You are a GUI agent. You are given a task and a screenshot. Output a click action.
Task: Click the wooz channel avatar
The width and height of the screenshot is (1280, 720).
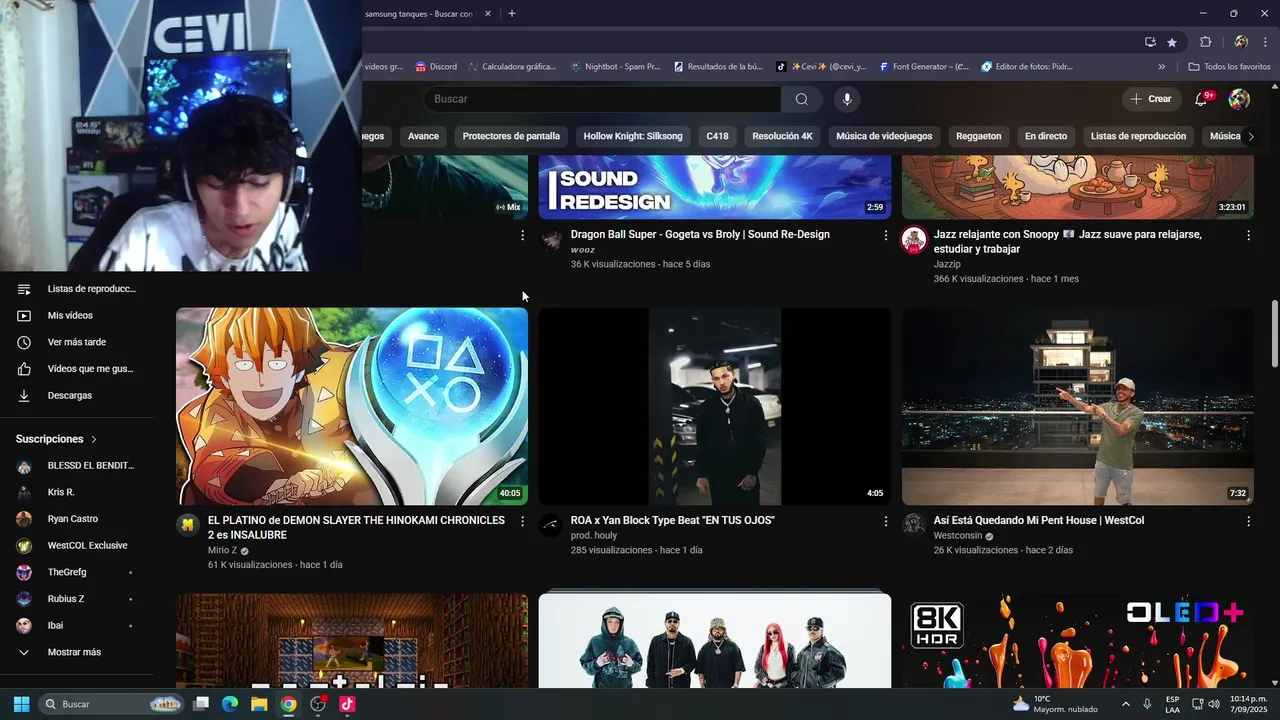pyautogui.click(x=551, y=239)
